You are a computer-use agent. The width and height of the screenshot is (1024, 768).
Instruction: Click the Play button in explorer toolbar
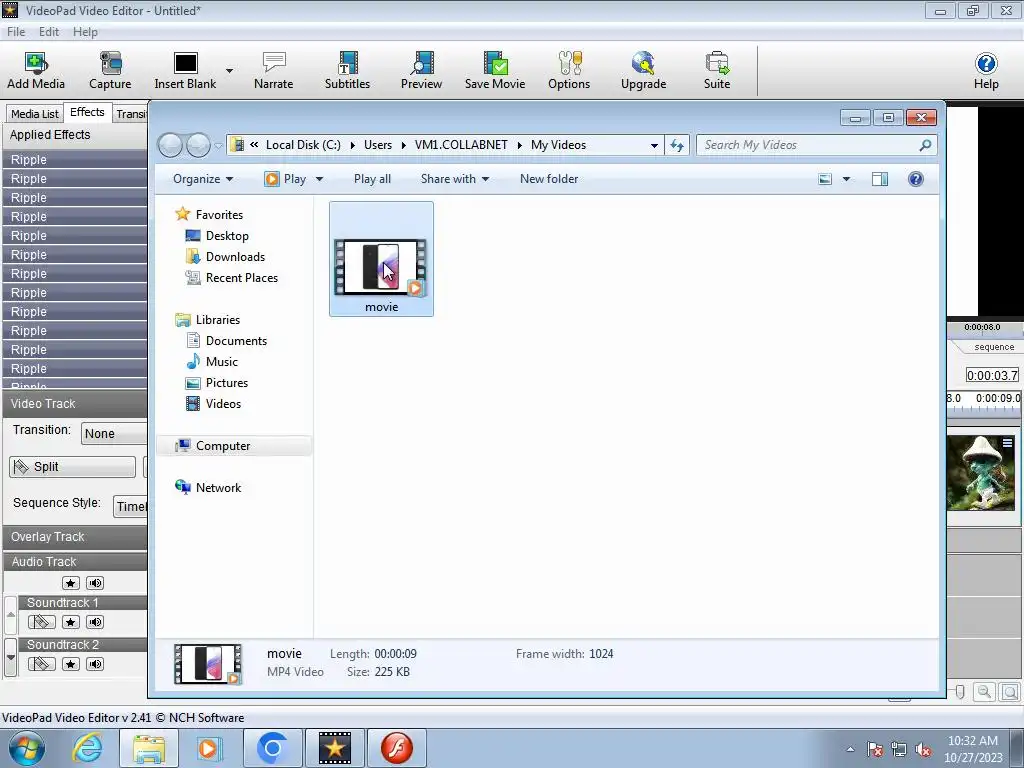click(285, 179)
